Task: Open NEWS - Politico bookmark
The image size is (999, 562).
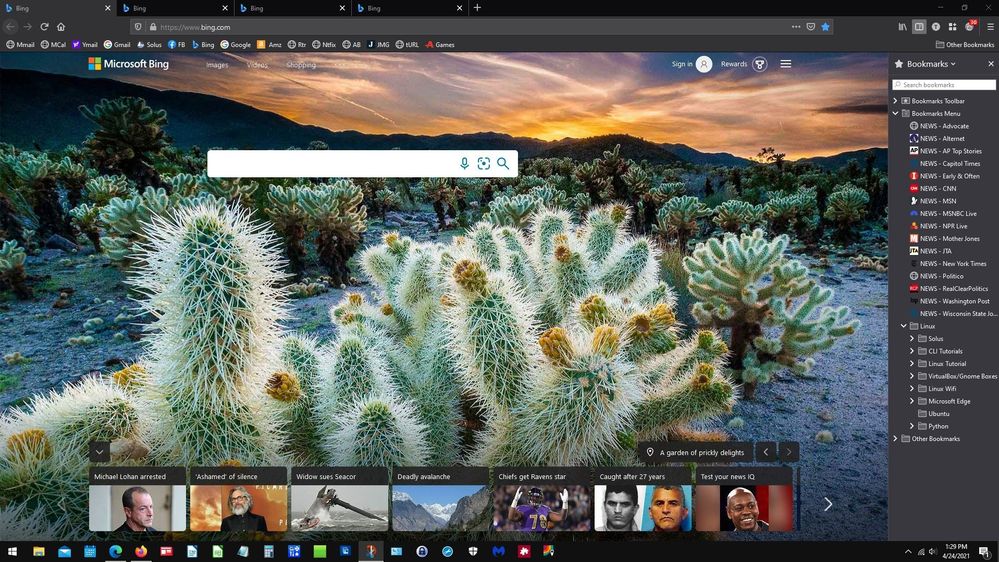Action: click(937, 276)
